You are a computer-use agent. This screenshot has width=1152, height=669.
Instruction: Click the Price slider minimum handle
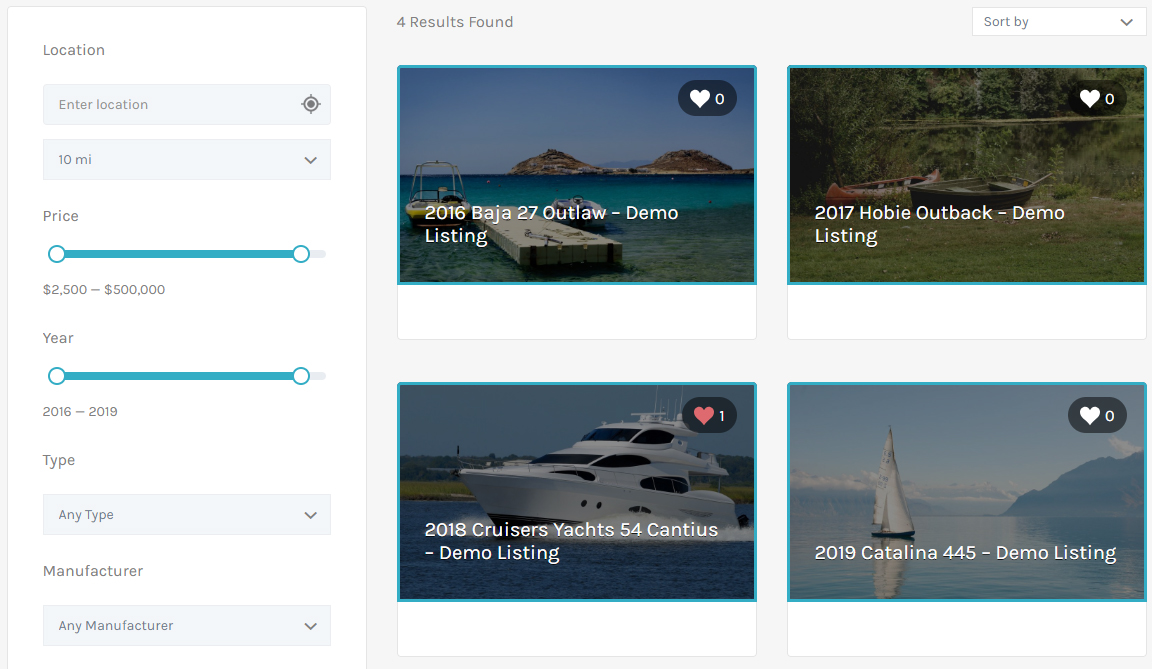coord(57,254)
